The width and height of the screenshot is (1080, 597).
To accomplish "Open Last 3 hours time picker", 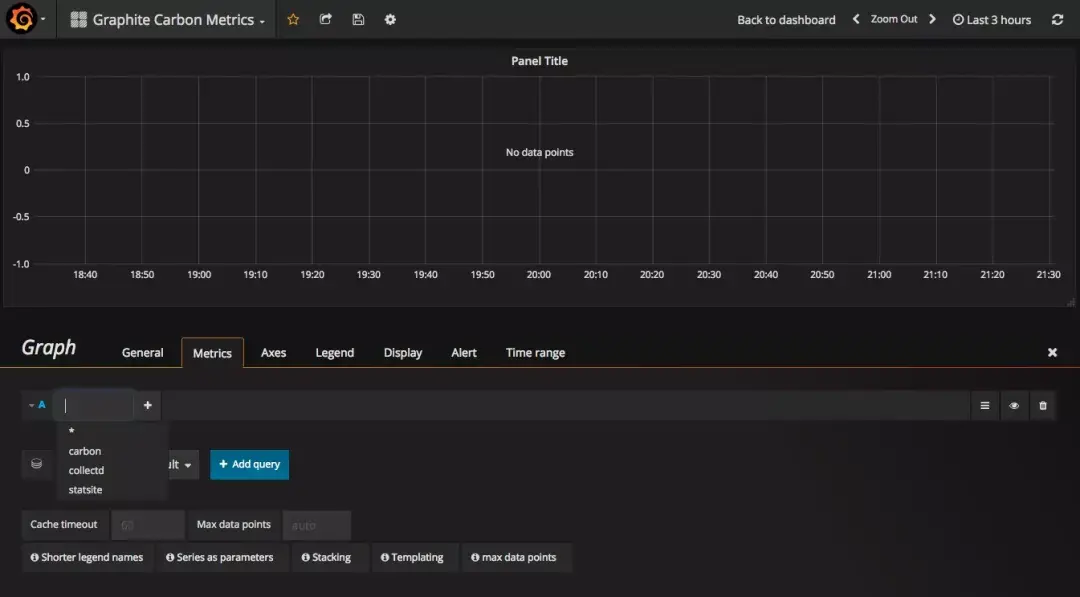I will (992, 19).
